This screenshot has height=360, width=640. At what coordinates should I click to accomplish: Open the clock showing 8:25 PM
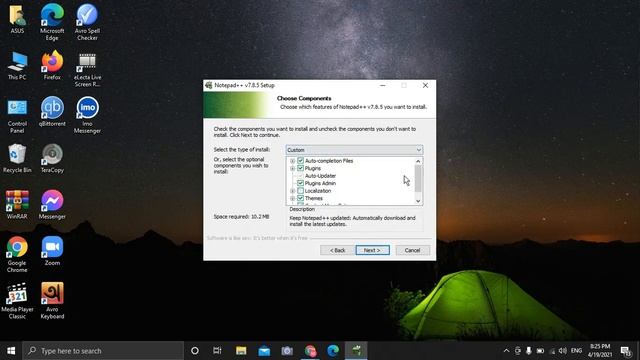pos(600,351)
